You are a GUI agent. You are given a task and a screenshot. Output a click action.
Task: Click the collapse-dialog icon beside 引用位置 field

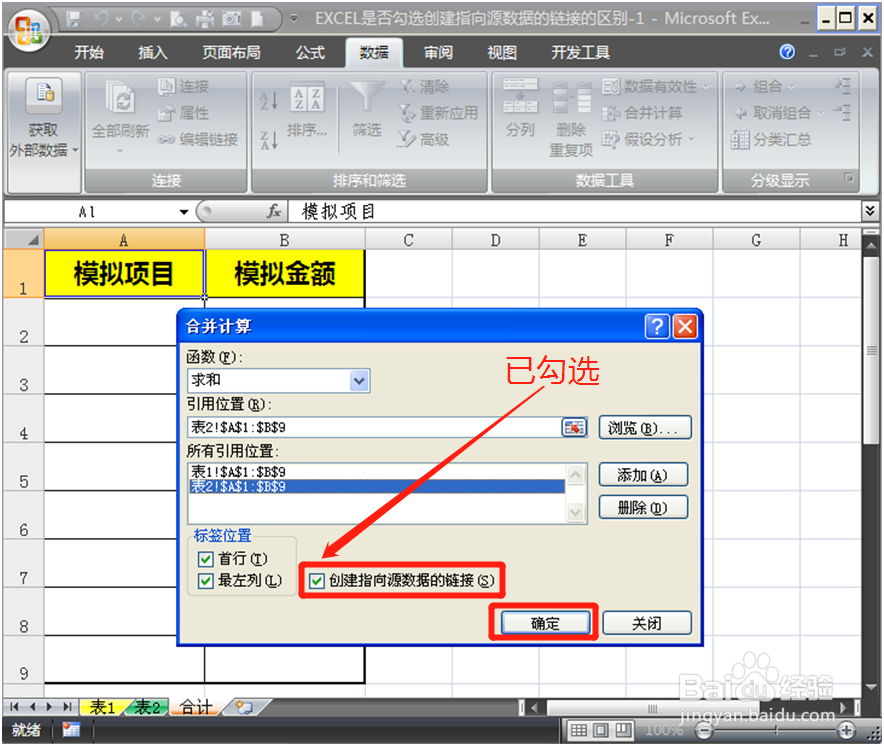pos(574,427)
